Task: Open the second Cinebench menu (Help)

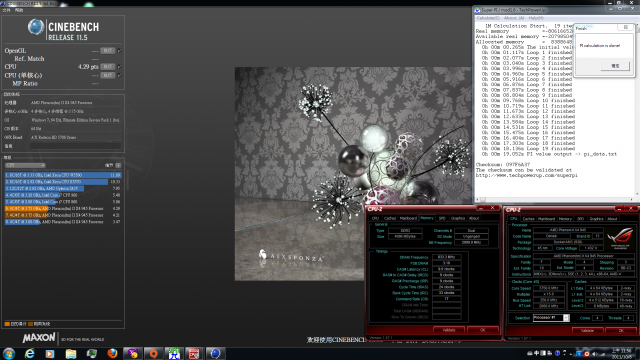Action: tap(19, 10)
